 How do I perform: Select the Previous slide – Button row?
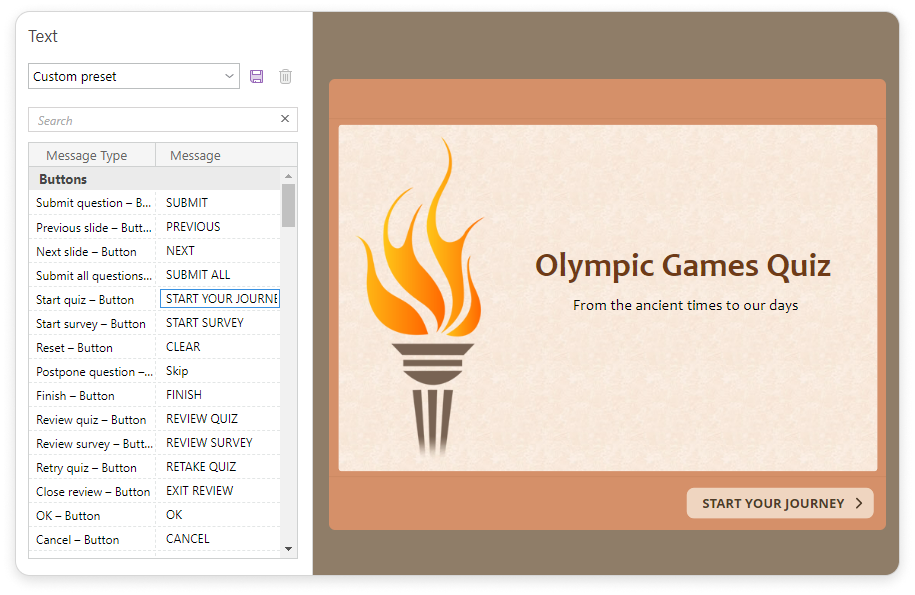pos(92,227)
